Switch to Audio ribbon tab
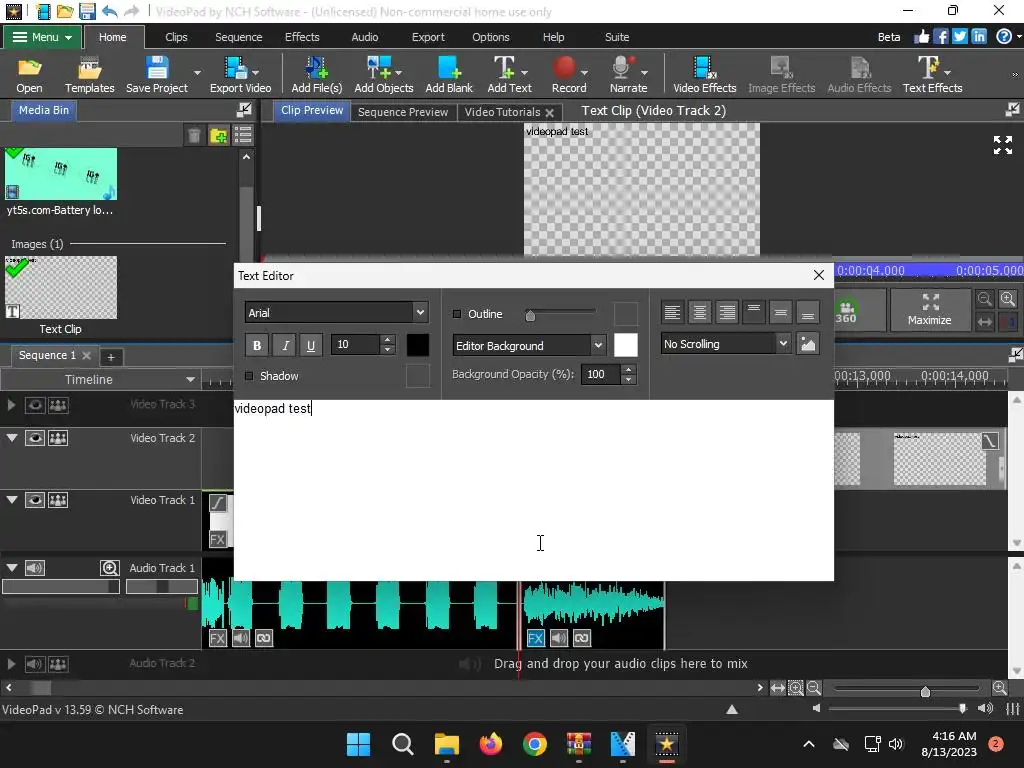The height and width of the screenshot is (768, 1024). (x=364, y=37)
